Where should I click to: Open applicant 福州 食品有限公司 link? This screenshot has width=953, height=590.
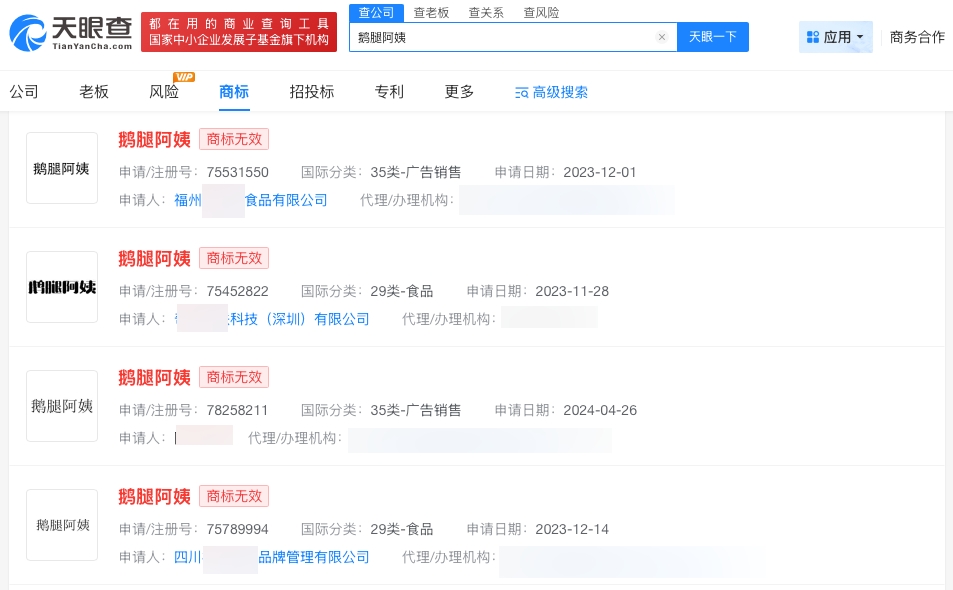[x=250, y=200]
